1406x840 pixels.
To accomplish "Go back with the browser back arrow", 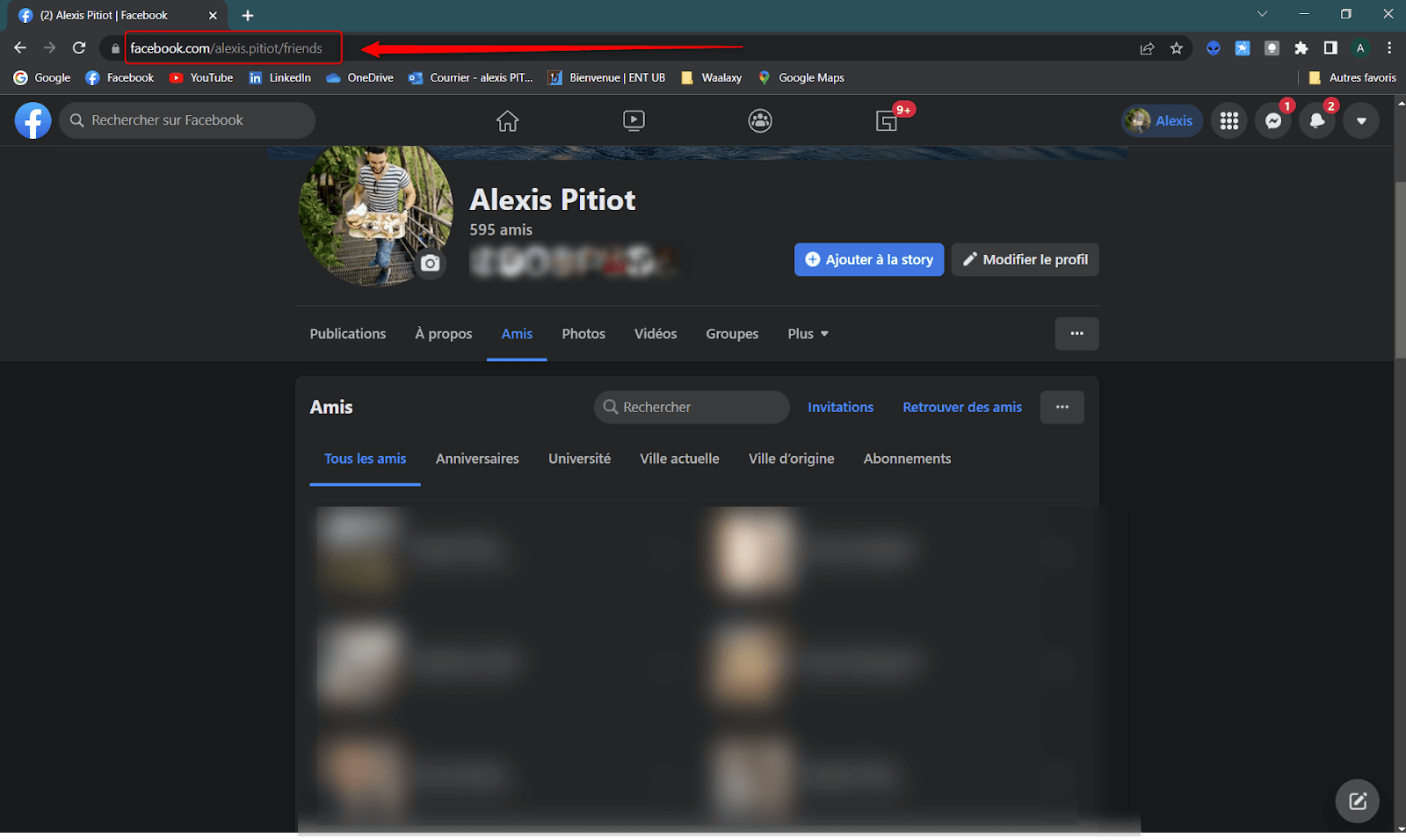I will [20, 47].
